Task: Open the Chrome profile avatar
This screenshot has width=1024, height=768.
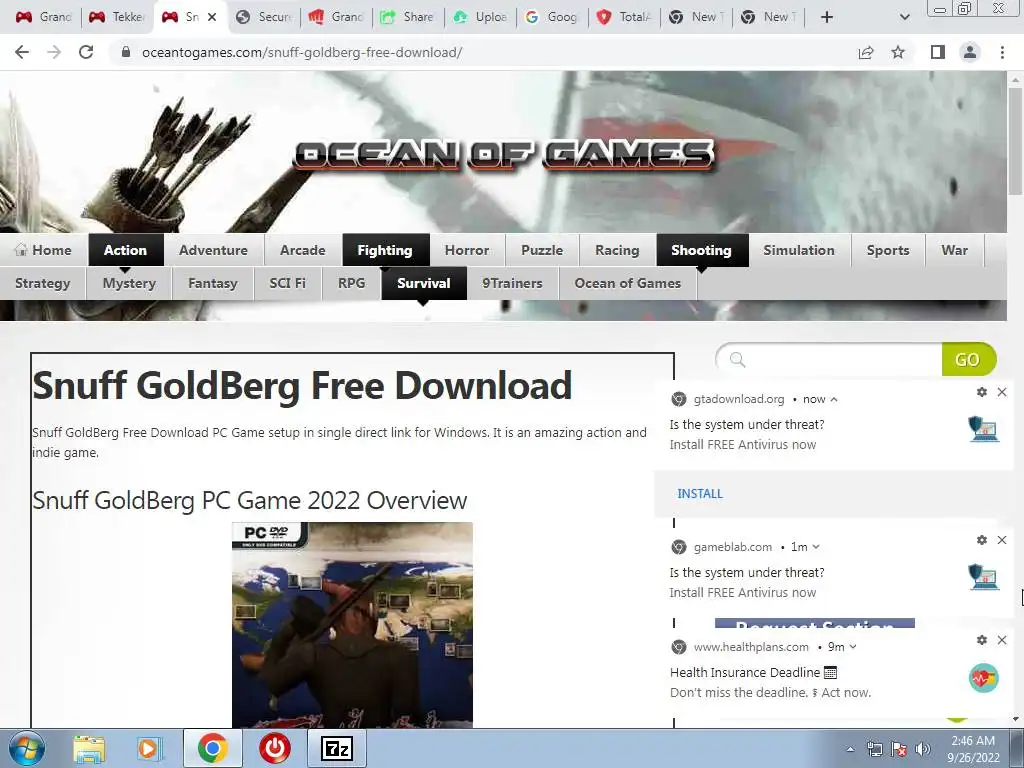Action: click(x=970, y=52)
